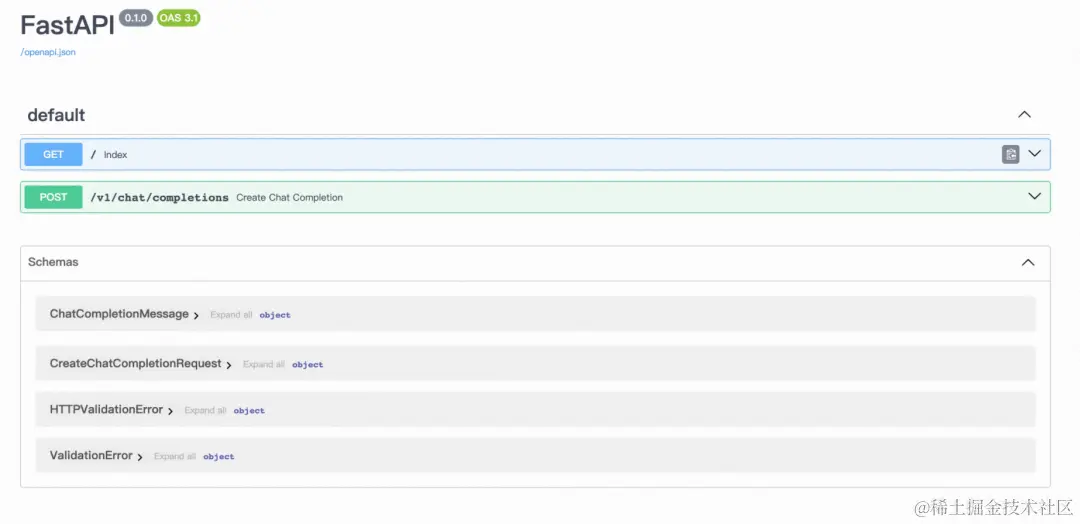Click the Create Chat Completion summary

coord(289,198)
